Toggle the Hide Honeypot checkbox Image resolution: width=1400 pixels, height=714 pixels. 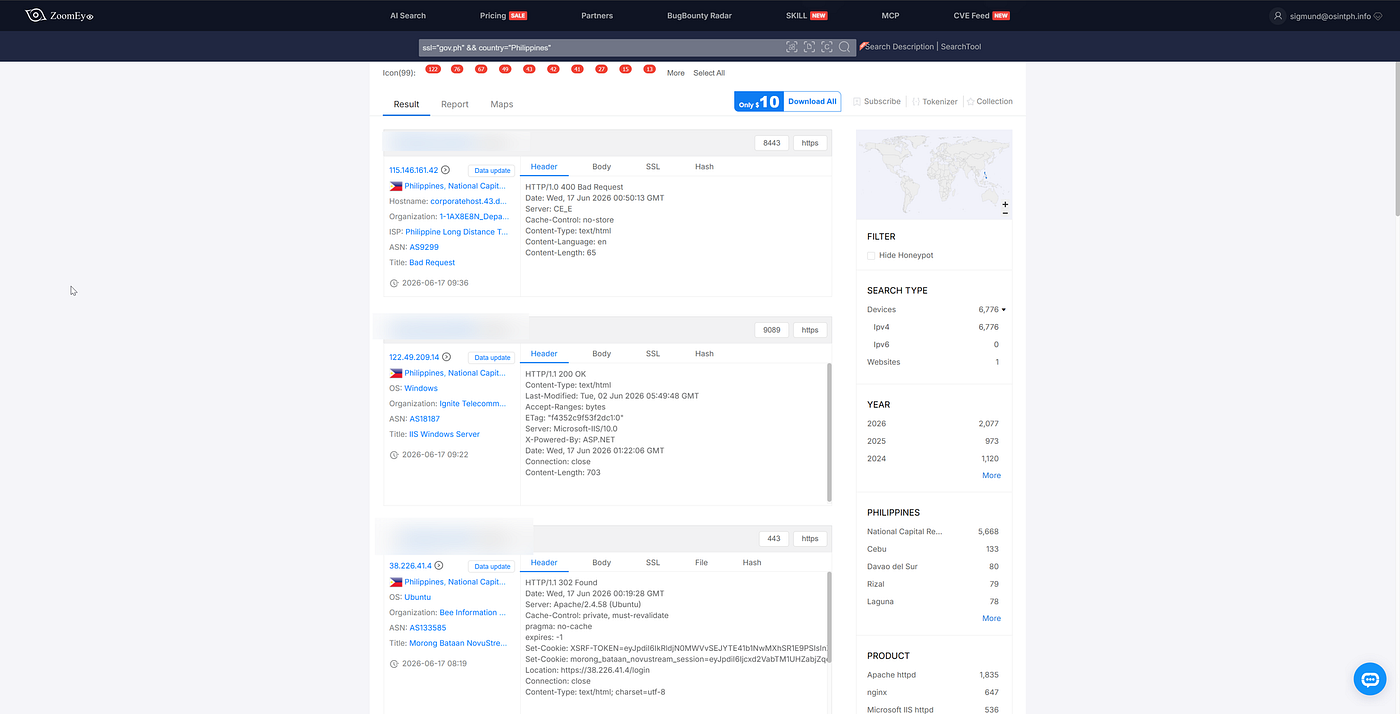click(871, 255)
